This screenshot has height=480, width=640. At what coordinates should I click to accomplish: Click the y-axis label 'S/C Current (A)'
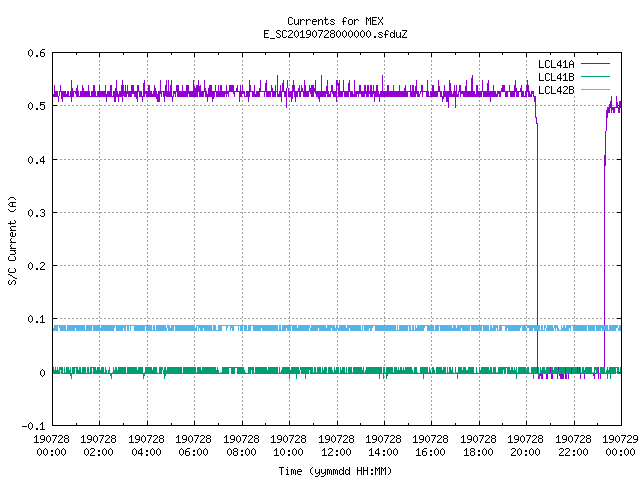12,240
